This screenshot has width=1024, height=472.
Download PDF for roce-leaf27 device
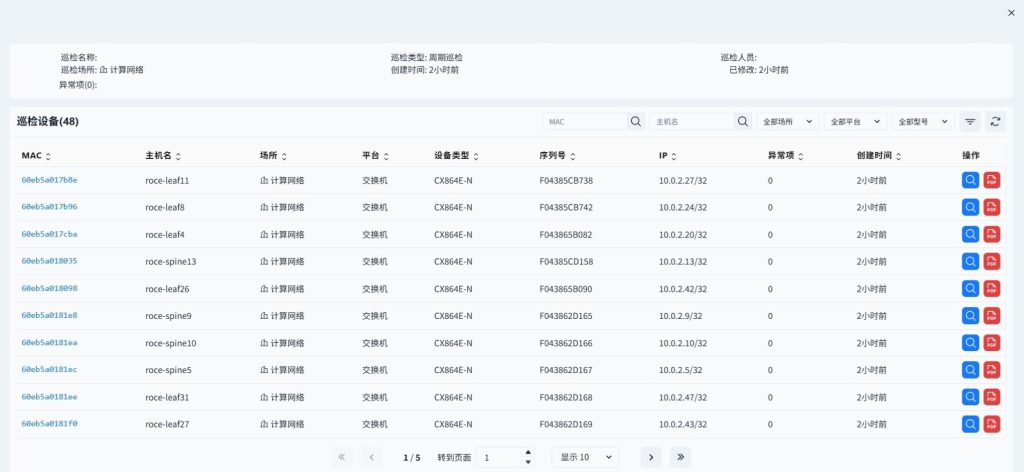pyautogui.click(x=991, y=424)
